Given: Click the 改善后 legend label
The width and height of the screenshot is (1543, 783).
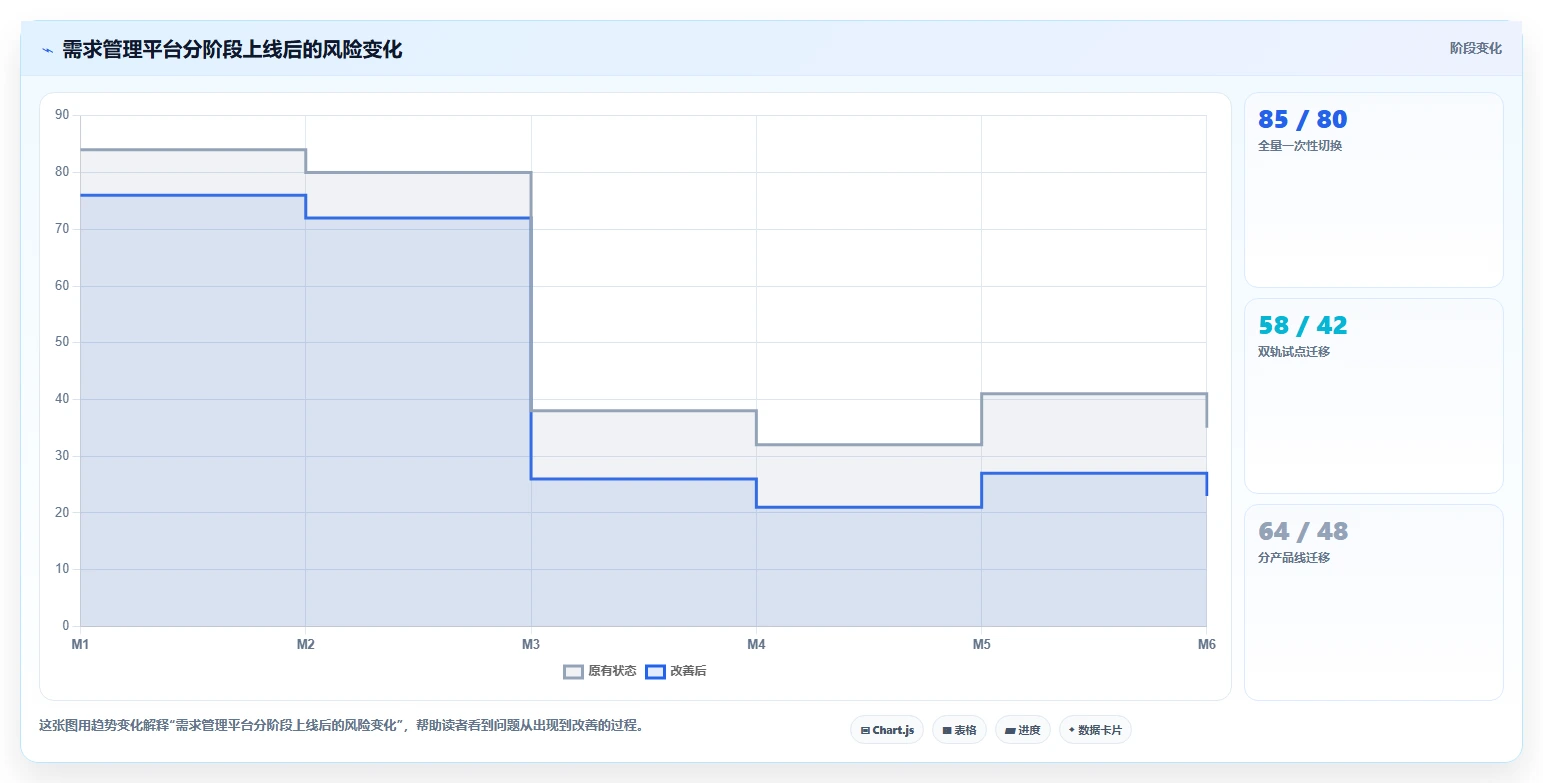Looking at the screenshot, I should [688, 672].
